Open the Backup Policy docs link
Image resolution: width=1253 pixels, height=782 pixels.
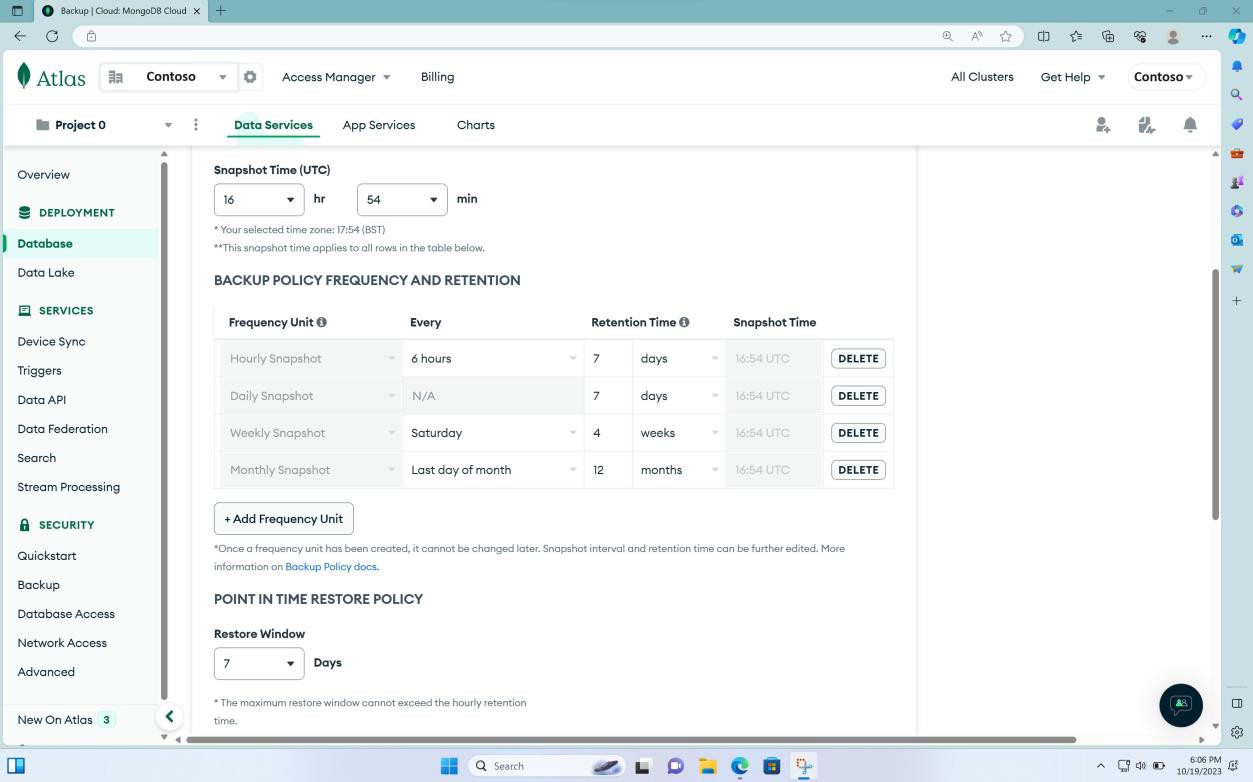click(x=330, y=566)
